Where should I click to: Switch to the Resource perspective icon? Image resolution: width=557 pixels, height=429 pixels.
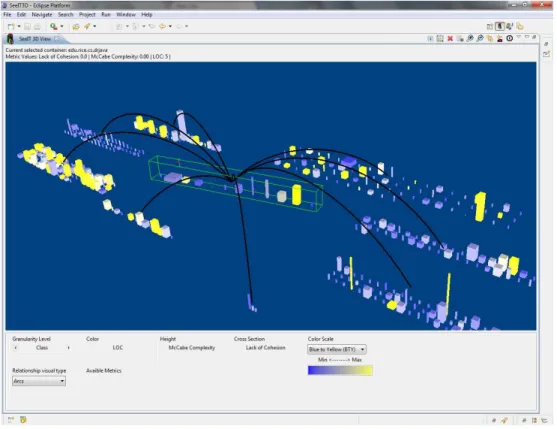coord(520,26)
